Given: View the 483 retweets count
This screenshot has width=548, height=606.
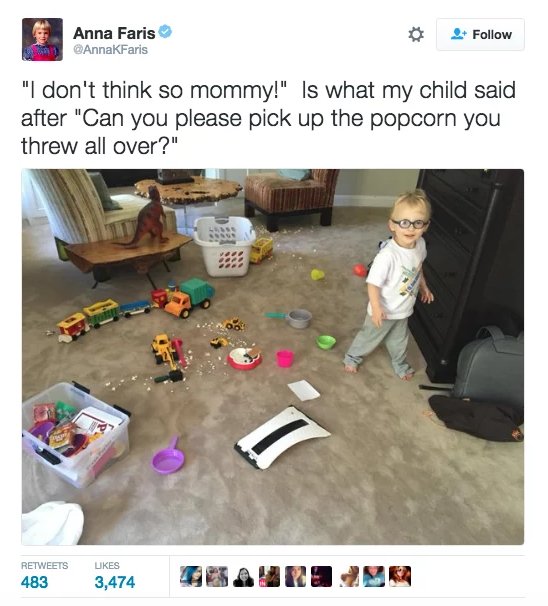Looking at the screenshot, I should [x=34, y=582].
